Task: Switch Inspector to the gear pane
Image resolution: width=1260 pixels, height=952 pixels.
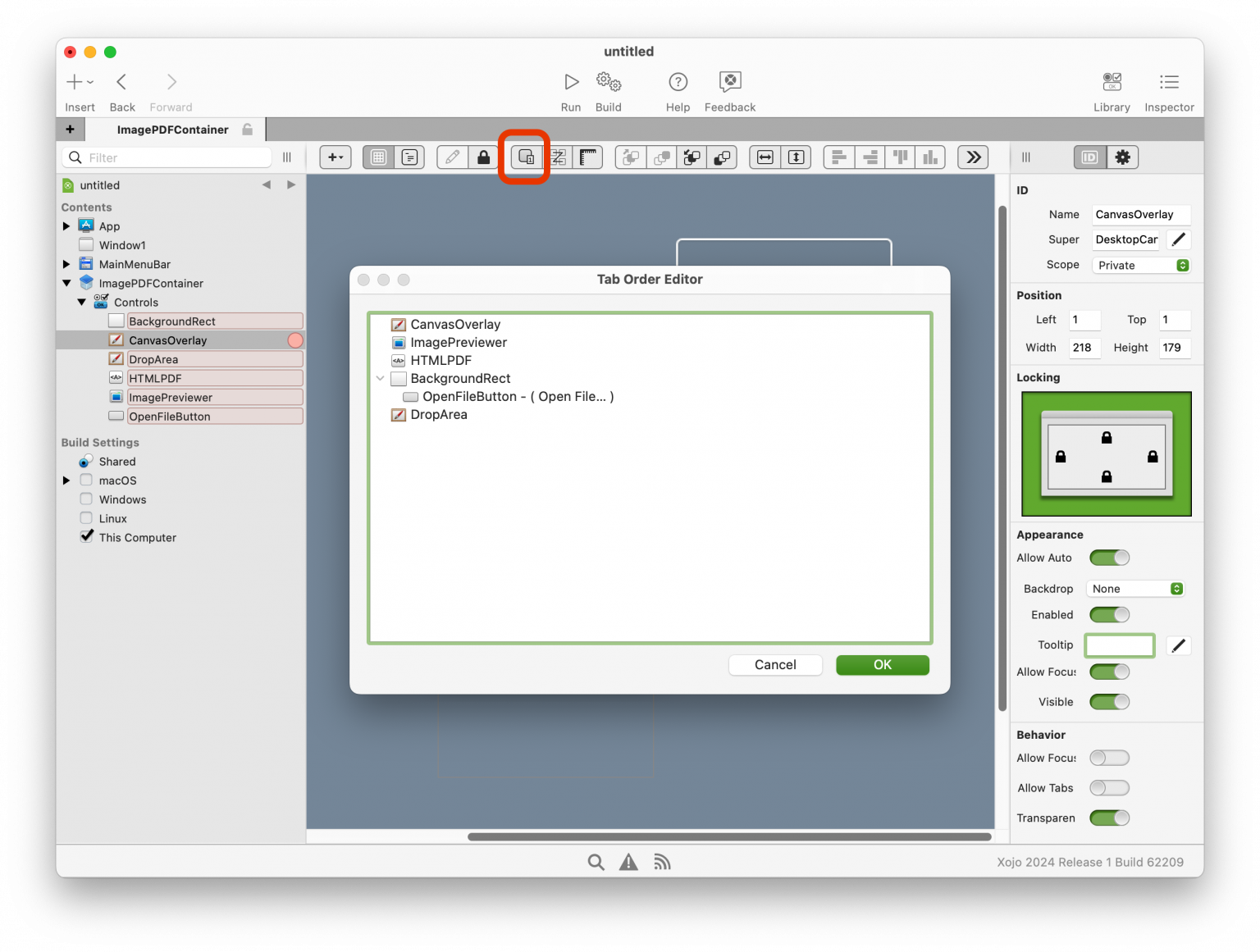Action: [1122, 157]
